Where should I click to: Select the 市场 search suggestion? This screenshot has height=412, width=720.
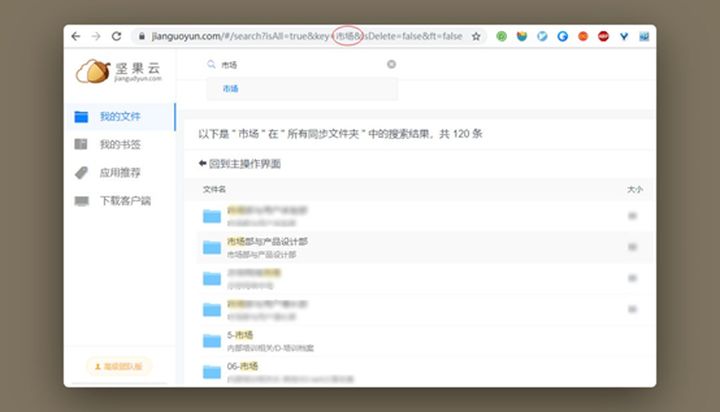click(x=231, y=89)
